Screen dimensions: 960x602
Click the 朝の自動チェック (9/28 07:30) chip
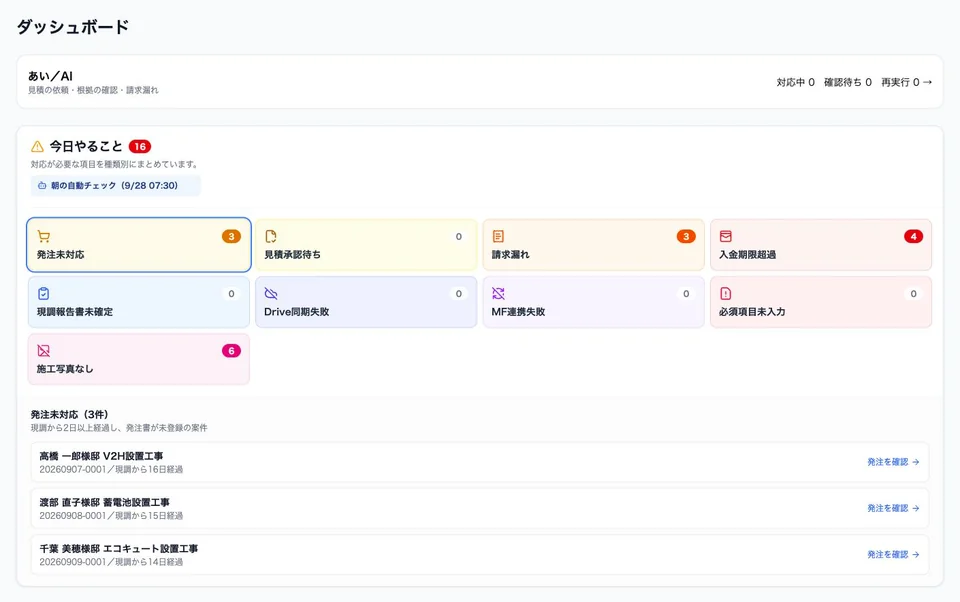[x=116, y=186]
